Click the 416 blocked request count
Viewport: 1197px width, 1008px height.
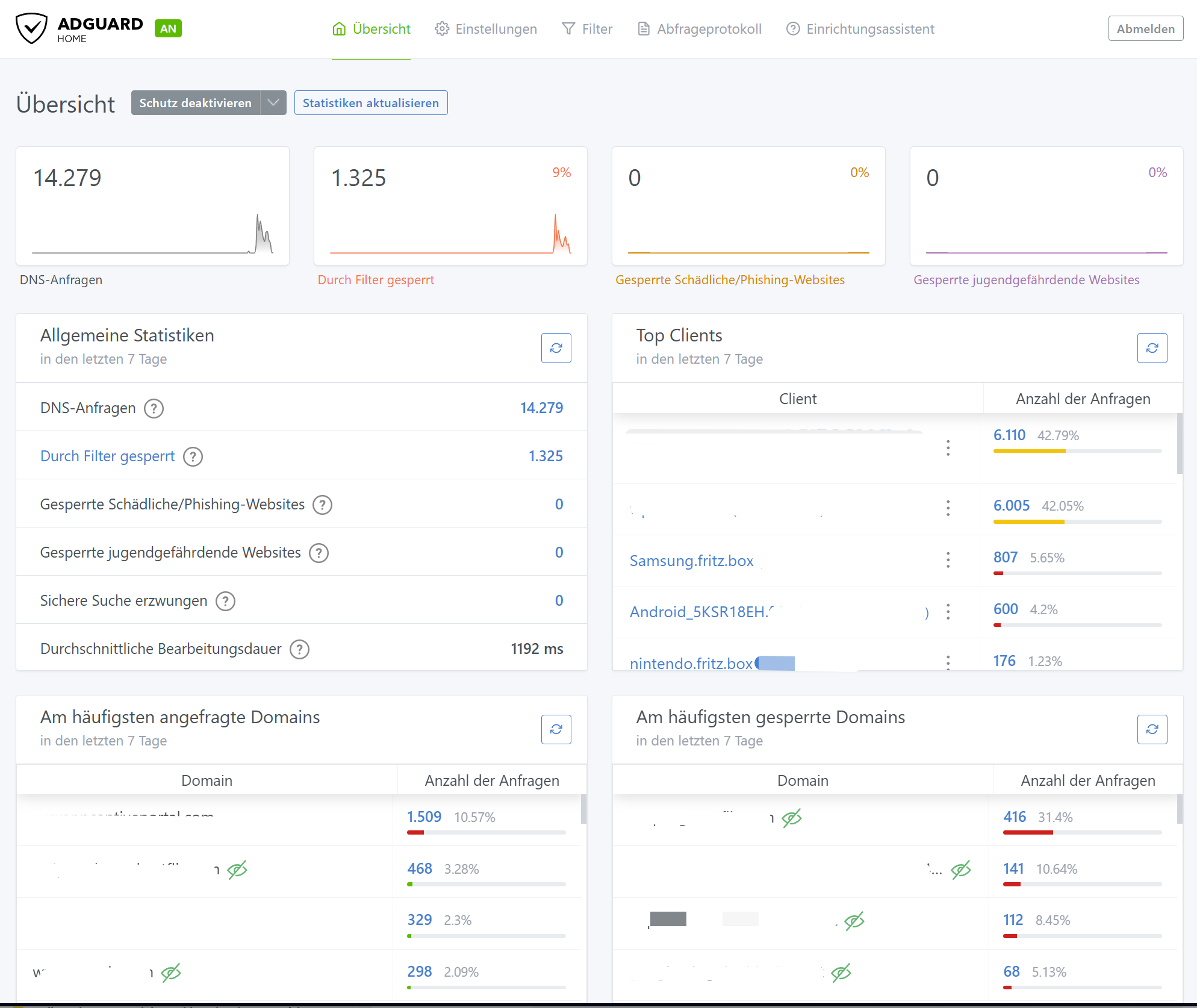coord(1015,817)
